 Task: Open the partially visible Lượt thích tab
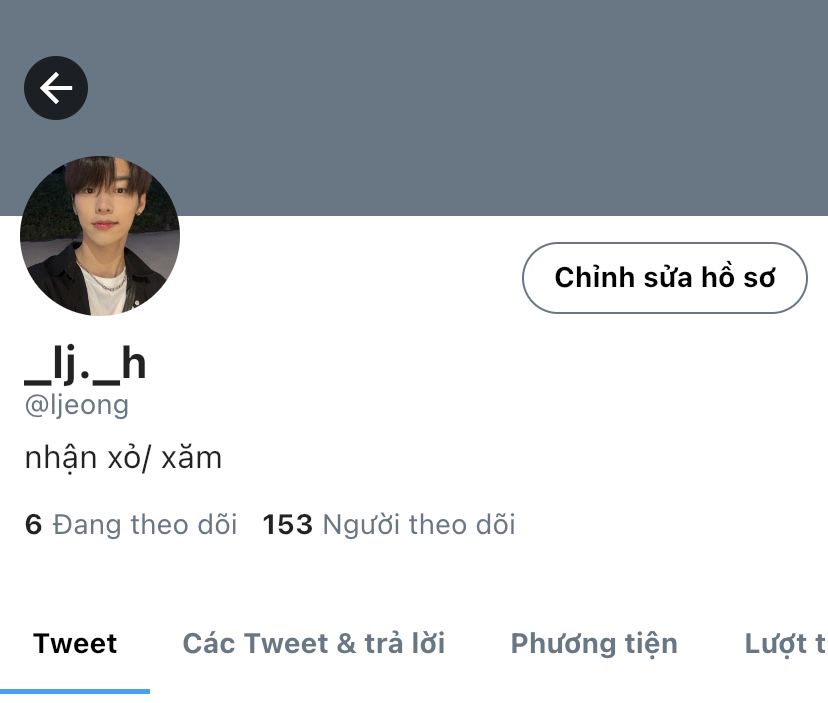point(786,644)
